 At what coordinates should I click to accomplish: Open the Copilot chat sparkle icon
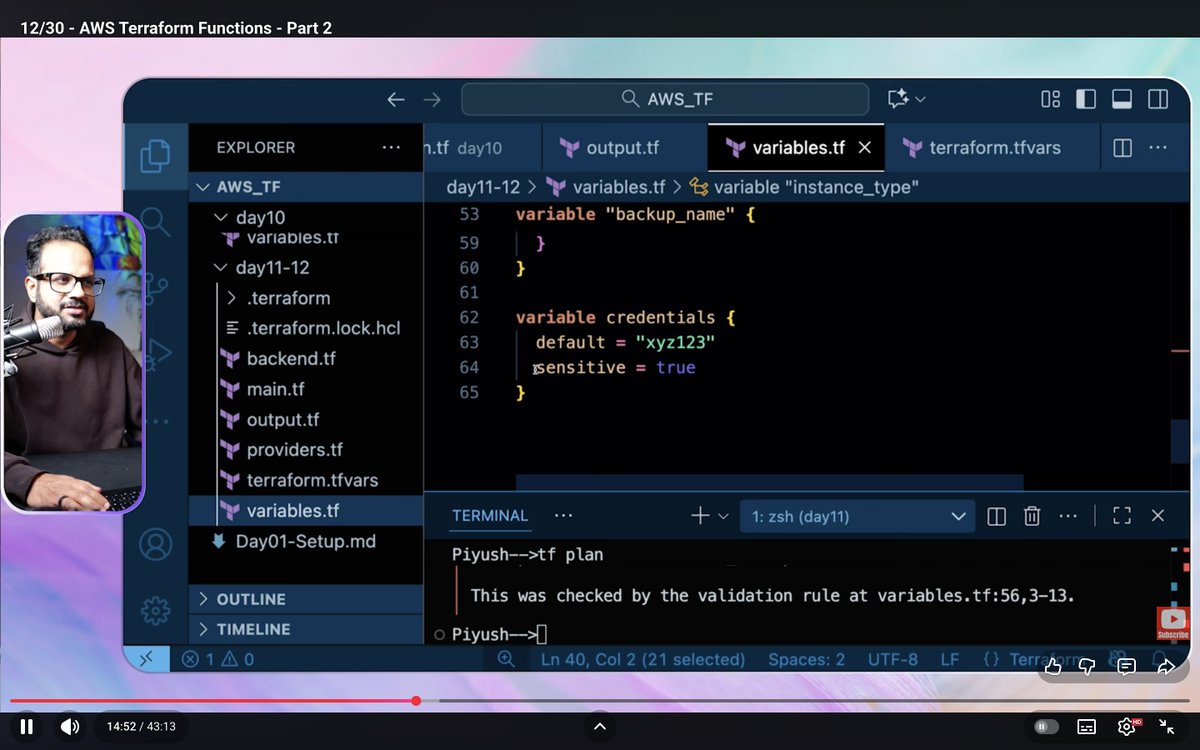(898, 99)
